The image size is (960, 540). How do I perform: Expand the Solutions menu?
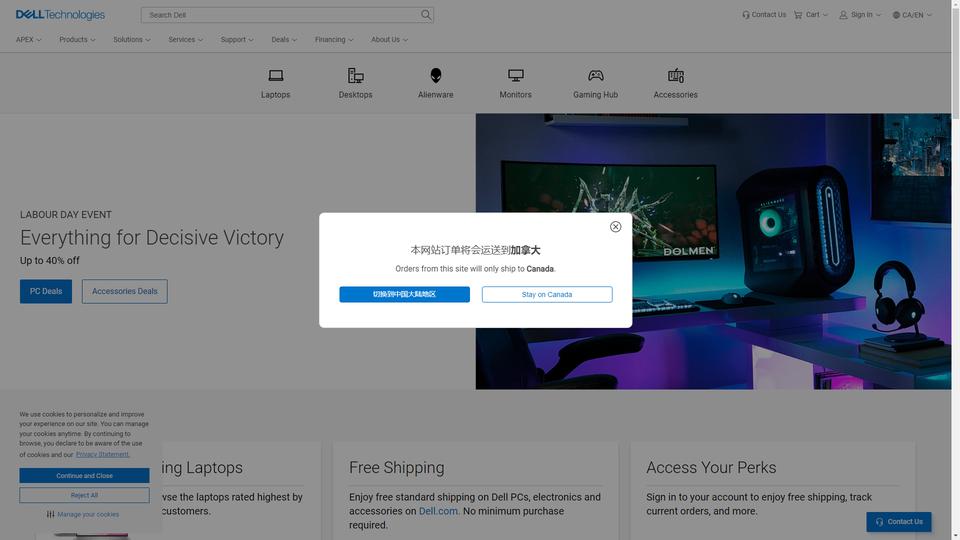[132, 39]
